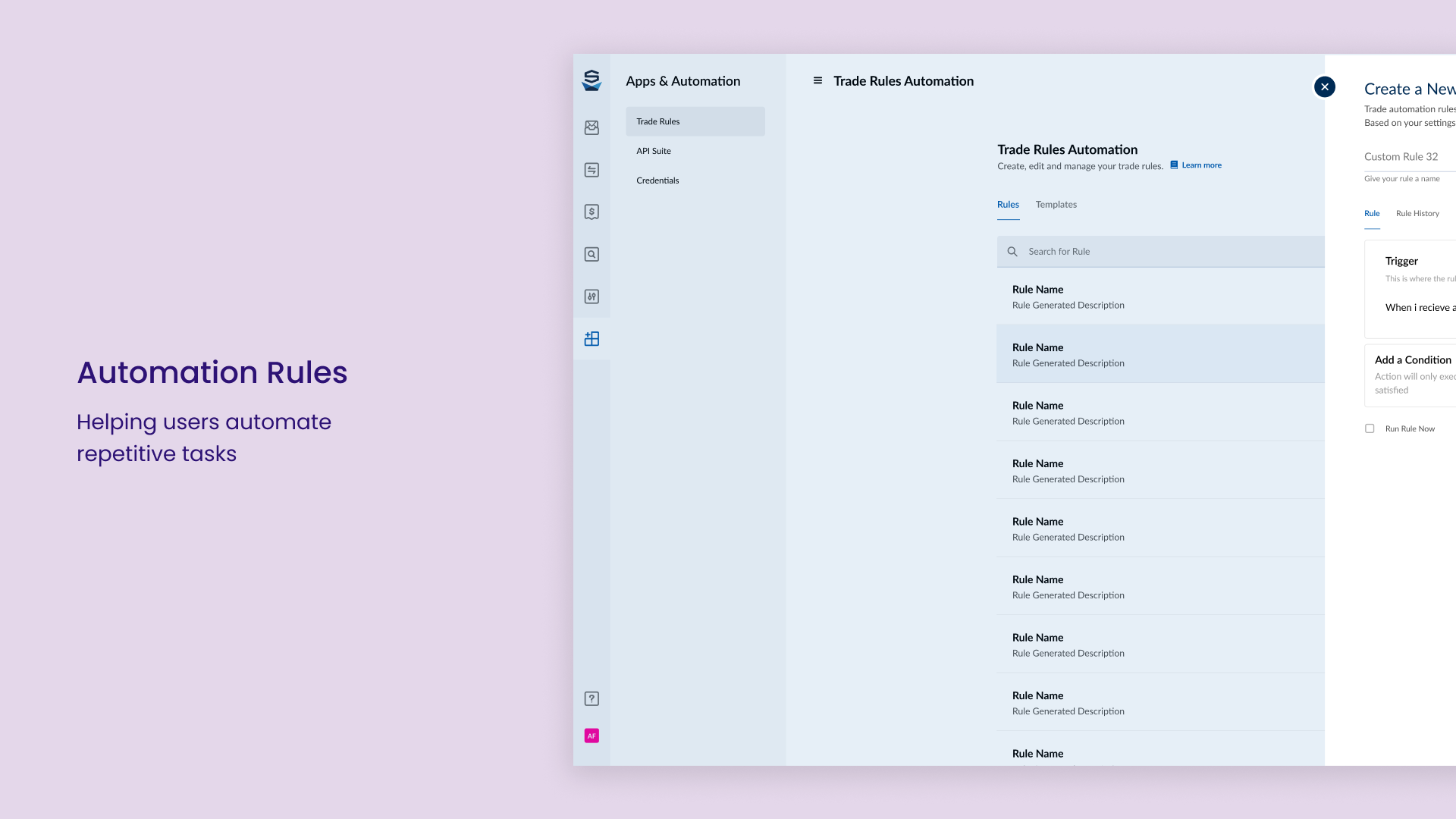Image resolution: width=1456 pixels, height=819 pixels.
Task: Open API Suite in the side menu
Action: tap(654, 151)
